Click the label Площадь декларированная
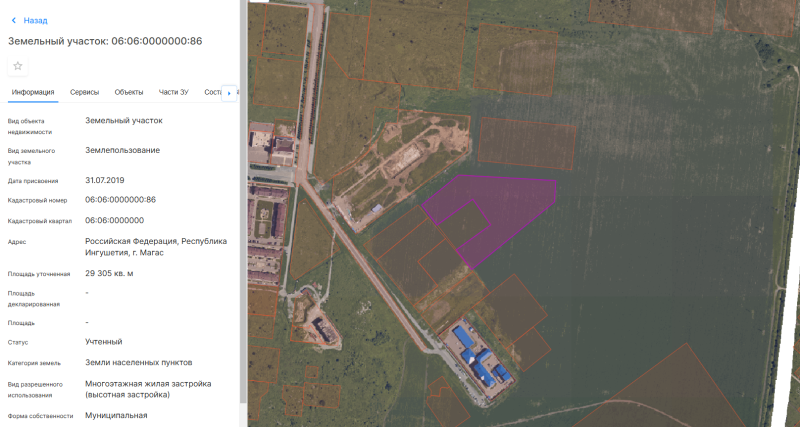 [34, 298]
